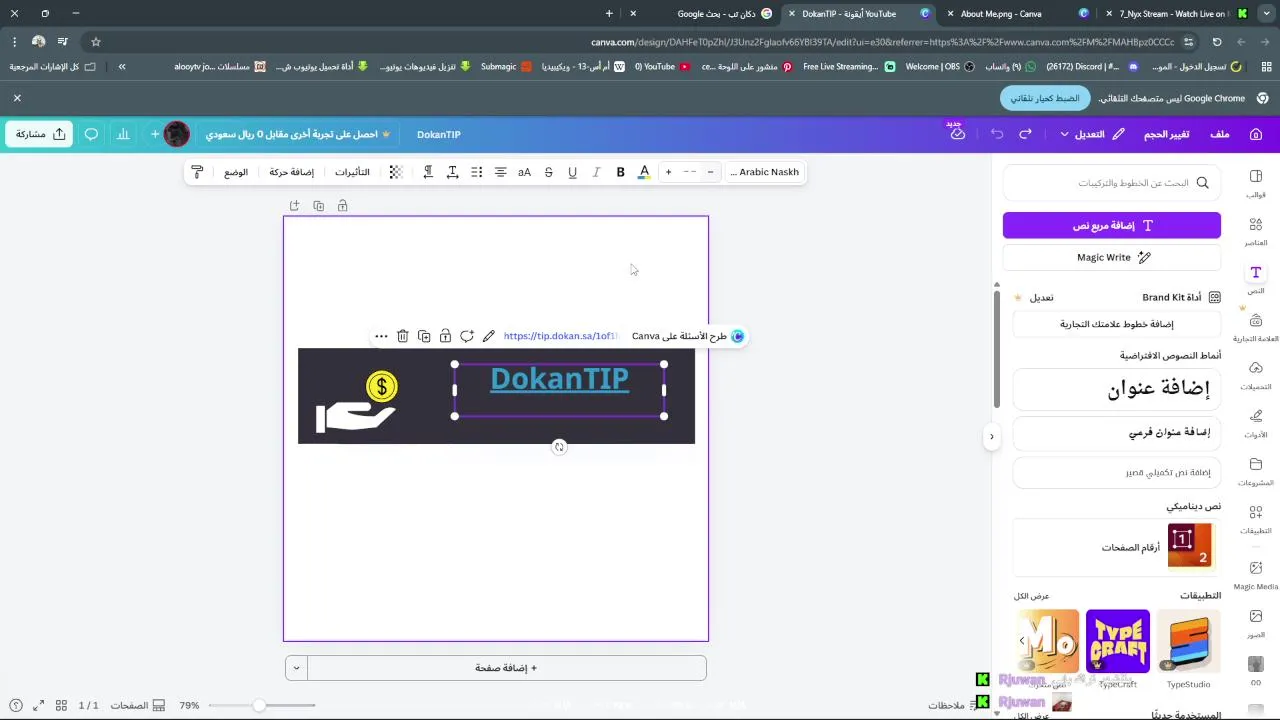Open the text color picker (letter A)
The image size is (1280, 720).
tap(644, 172)
